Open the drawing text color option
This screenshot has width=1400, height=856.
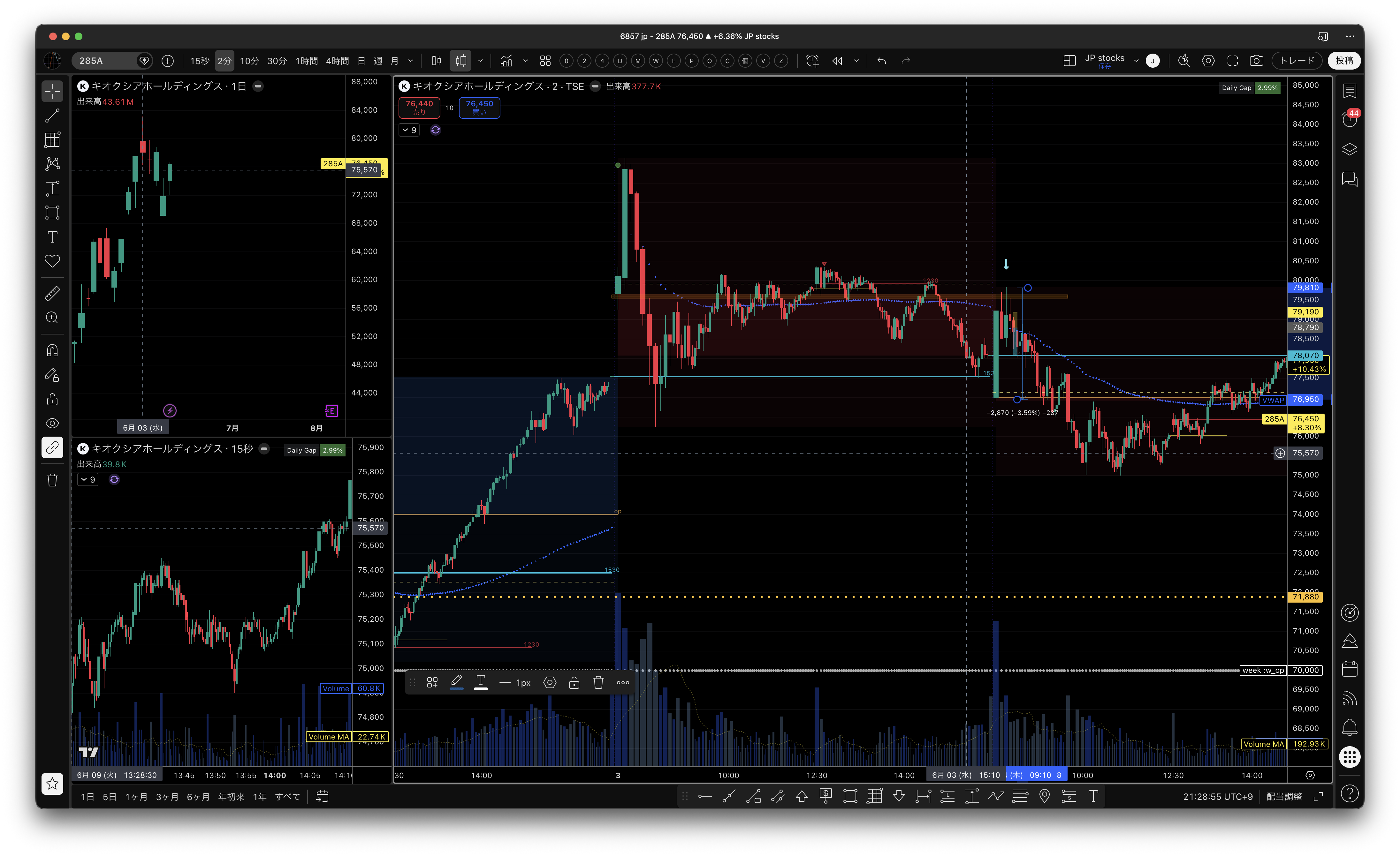[481, 682]
